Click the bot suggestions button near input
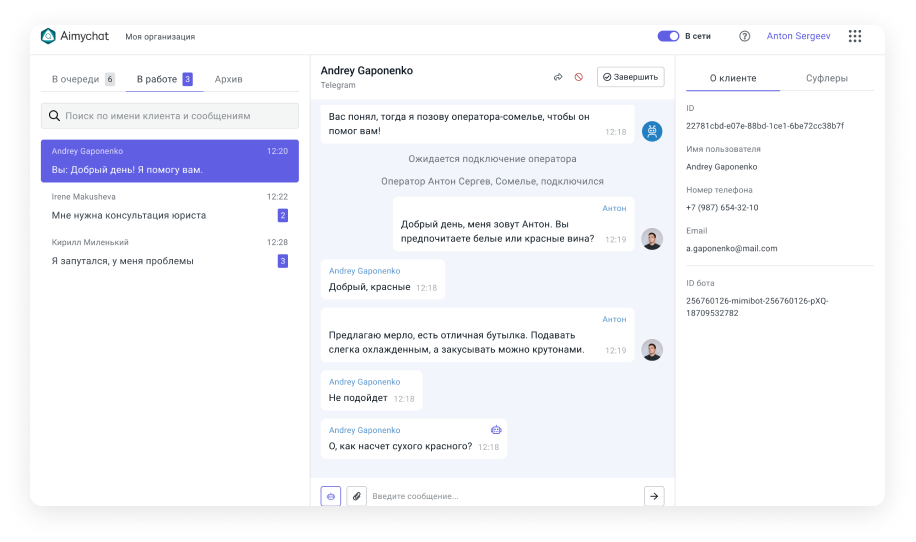 (x=331, y=496)
